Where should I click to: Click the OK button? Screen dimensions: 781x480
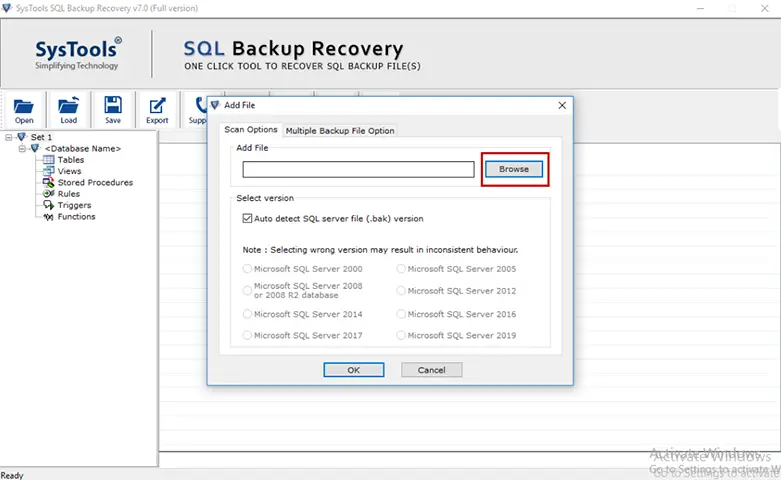[x=354, y=370]
